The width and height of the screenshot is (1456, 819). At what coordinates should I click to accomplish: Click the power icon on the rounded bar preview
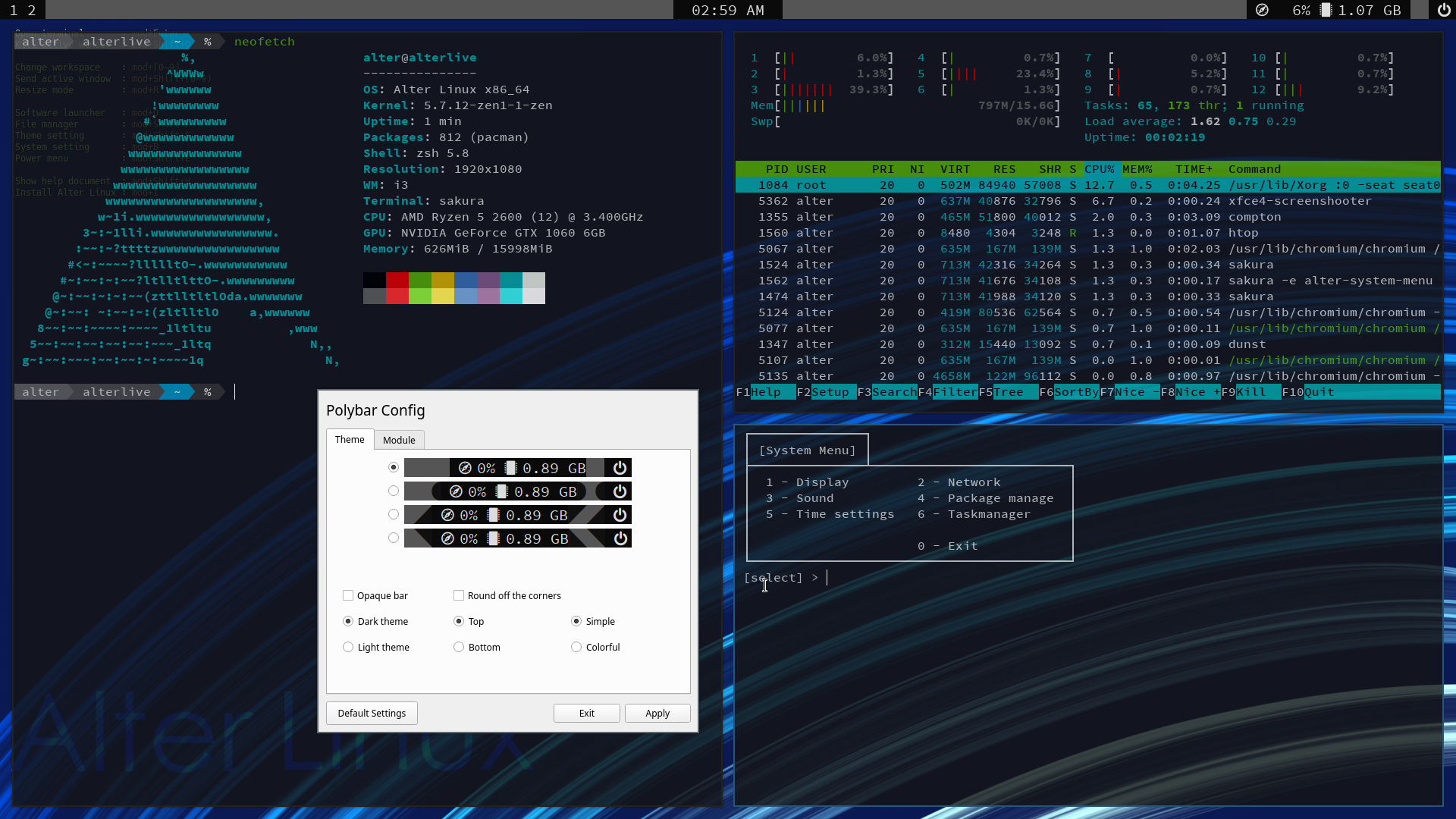pyautogui.click(x=620, y=491)
